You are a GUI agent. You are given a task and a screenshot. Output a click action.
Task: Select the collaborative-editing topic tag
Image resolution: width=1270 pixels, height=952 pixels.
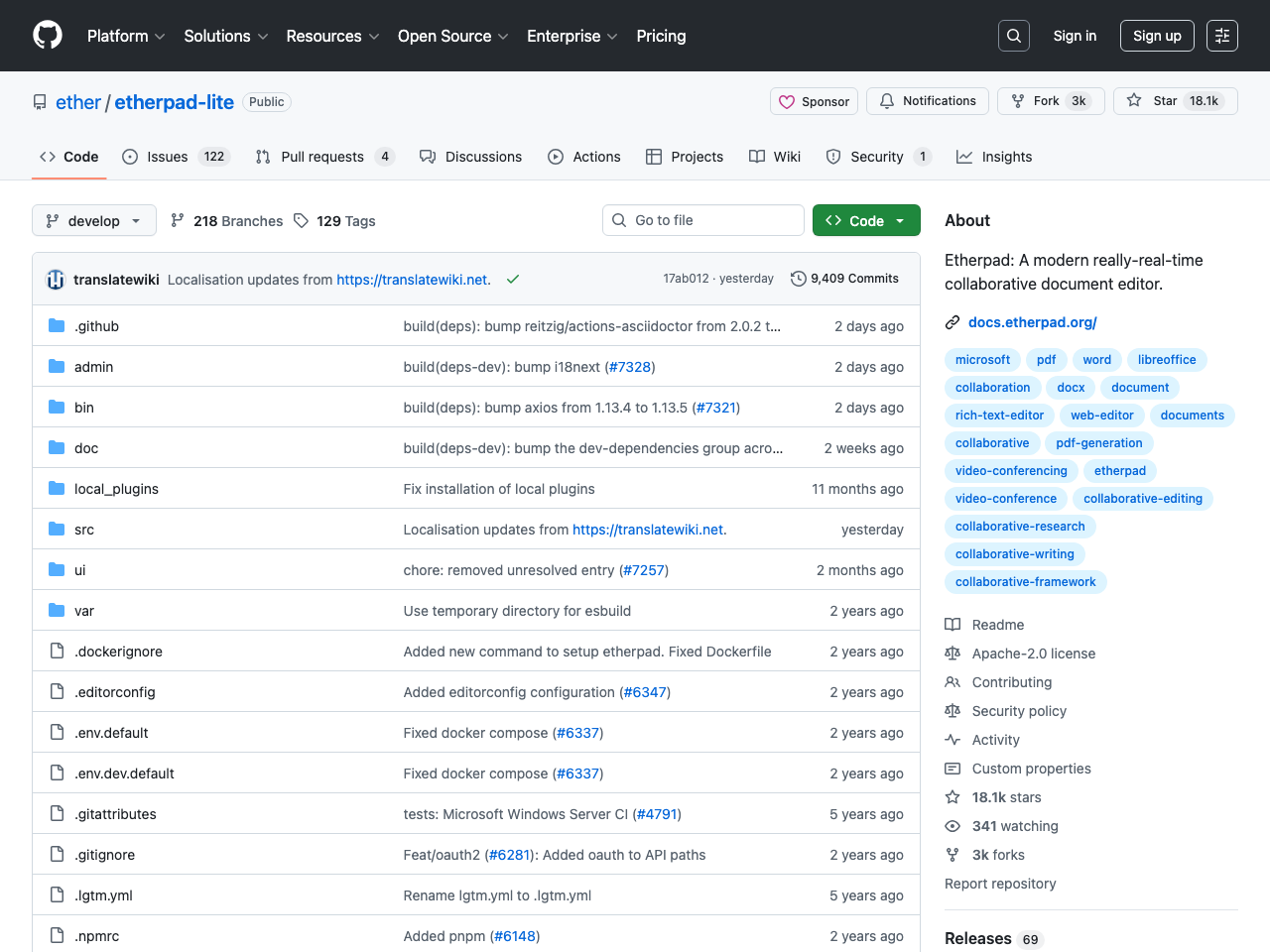coord(1142,499)
